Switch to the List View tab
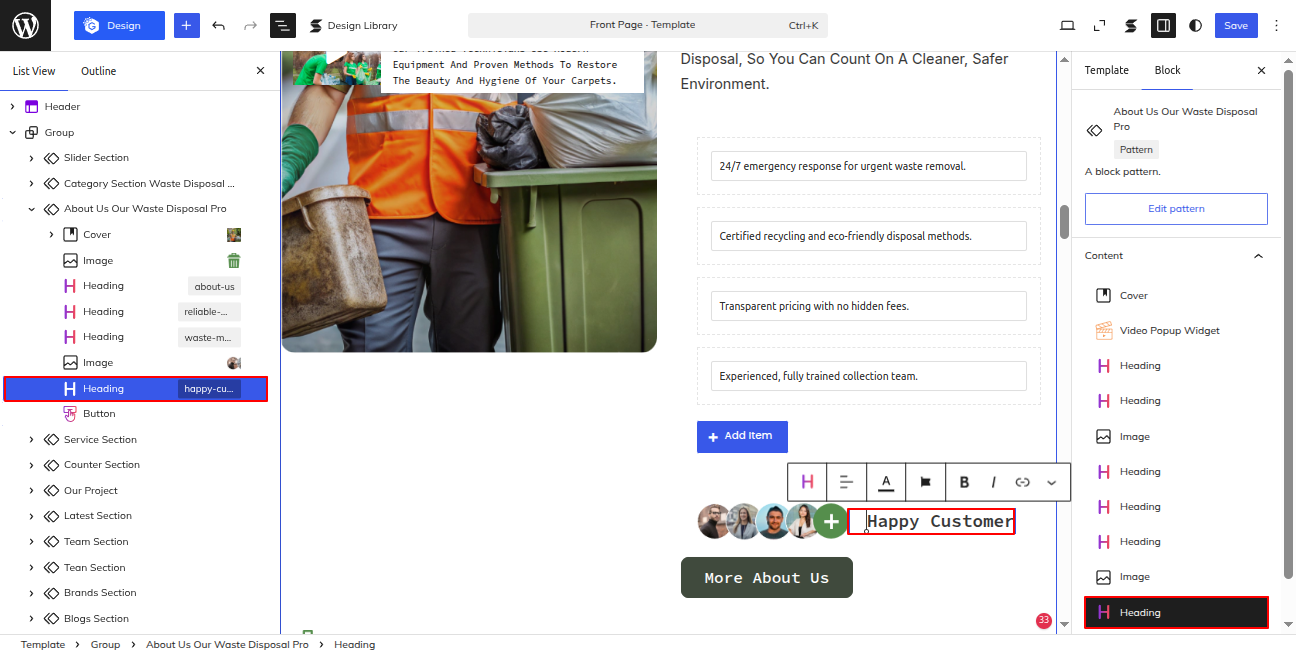The height and width of the screenshot is (654, 1296). (x=34, y=71)
